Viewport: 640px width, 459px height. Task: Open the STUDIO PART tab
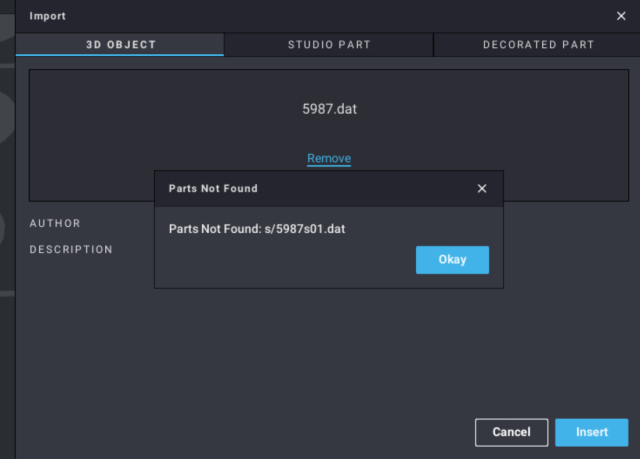coord(329,45)
